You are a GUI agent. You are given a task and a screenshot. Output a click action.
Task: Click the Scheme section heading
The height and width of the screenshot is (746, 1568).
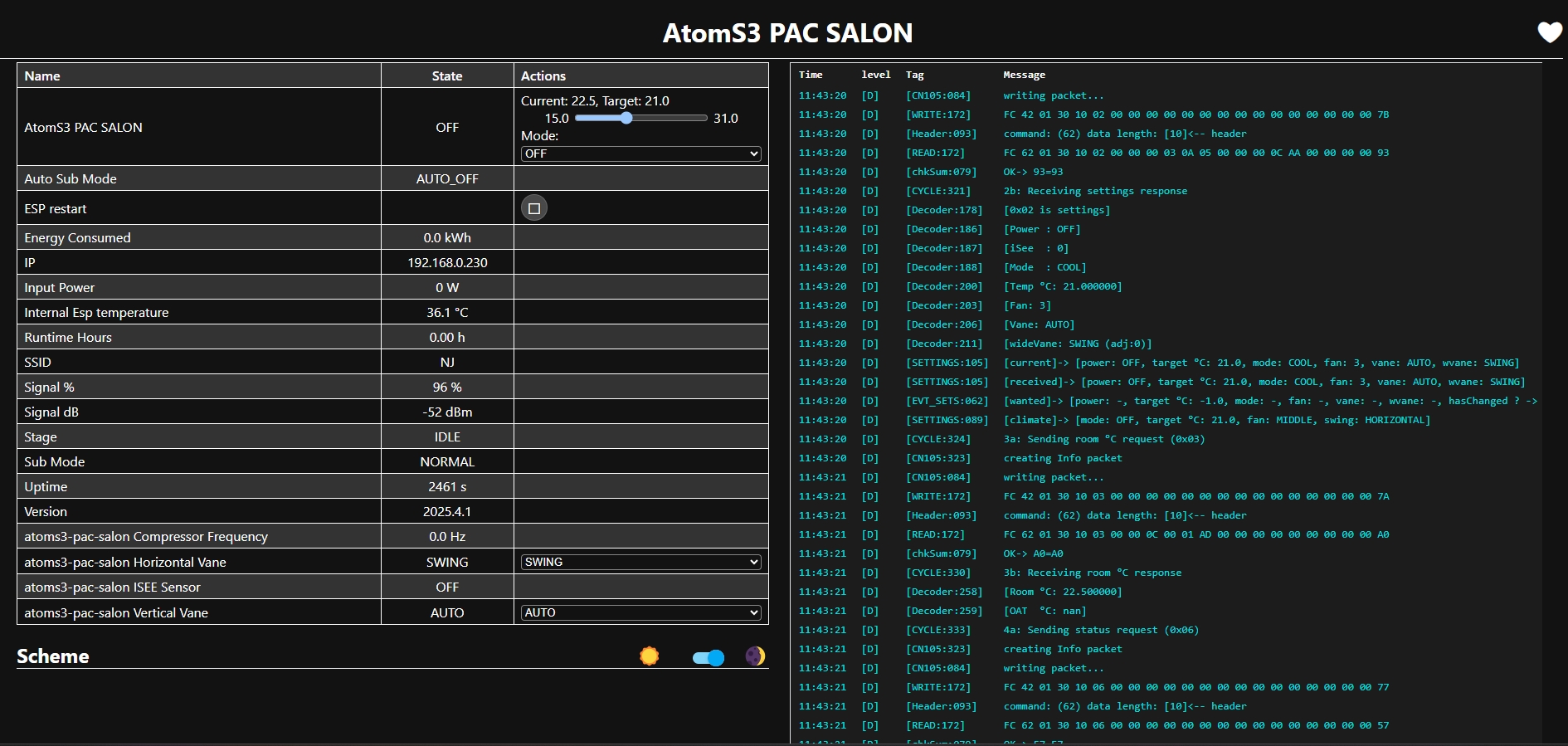click(53, 656)
